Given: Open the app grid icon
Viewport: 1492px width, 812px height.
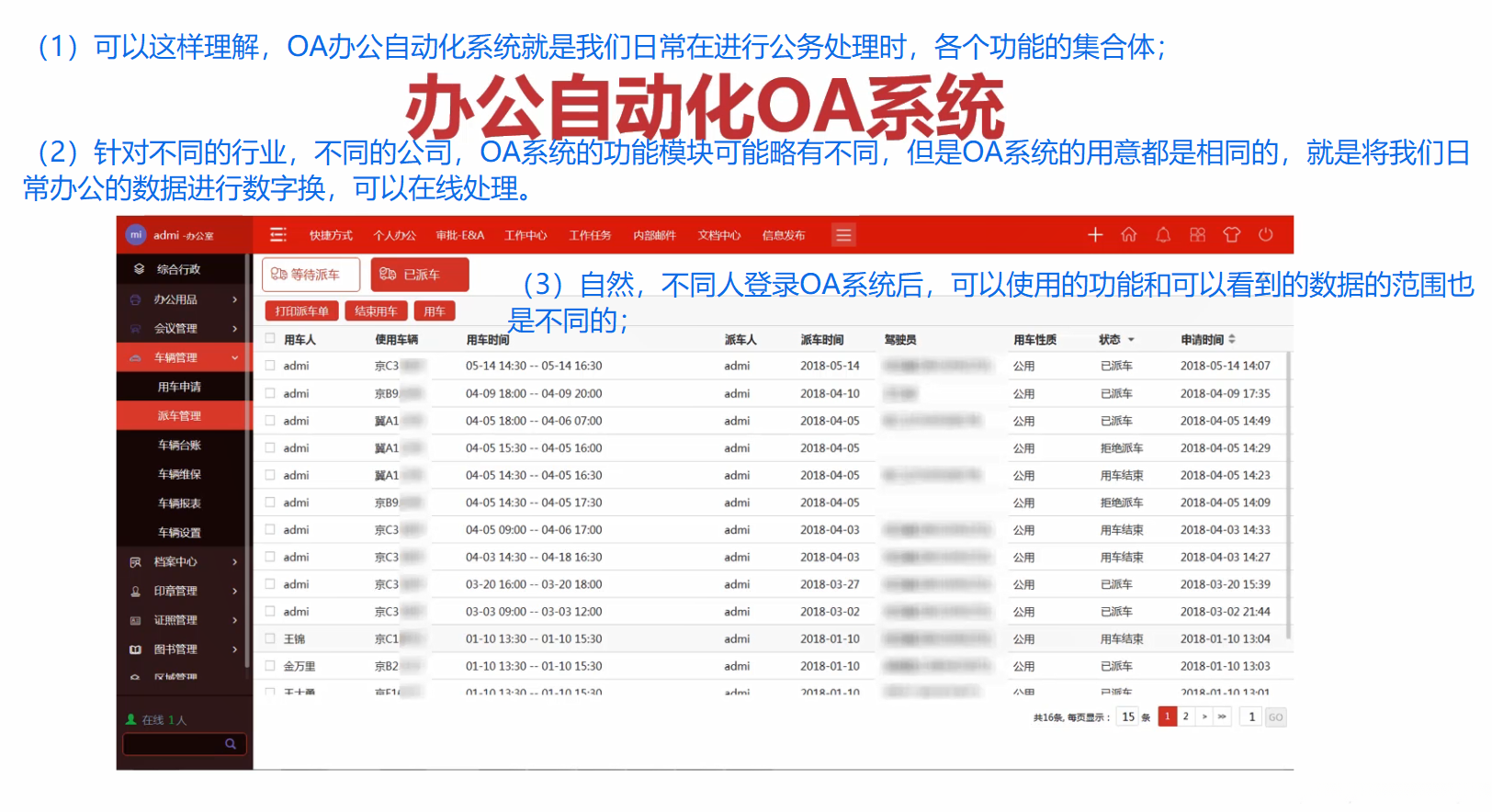Looking at the screenshot, I should click(x=1197, y=235).
